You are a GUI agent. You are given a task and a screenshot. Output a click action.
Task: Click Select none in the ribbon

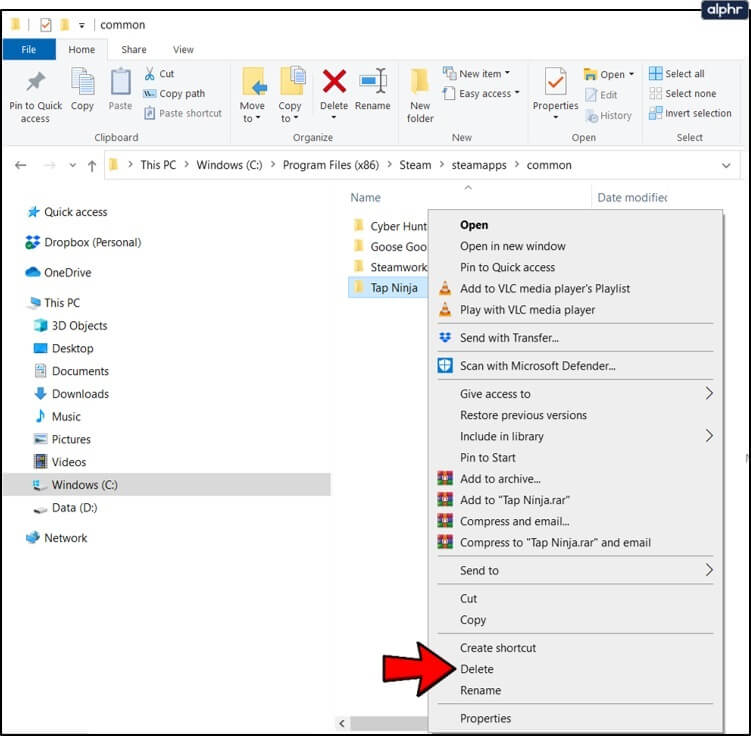tap(683, 94)
